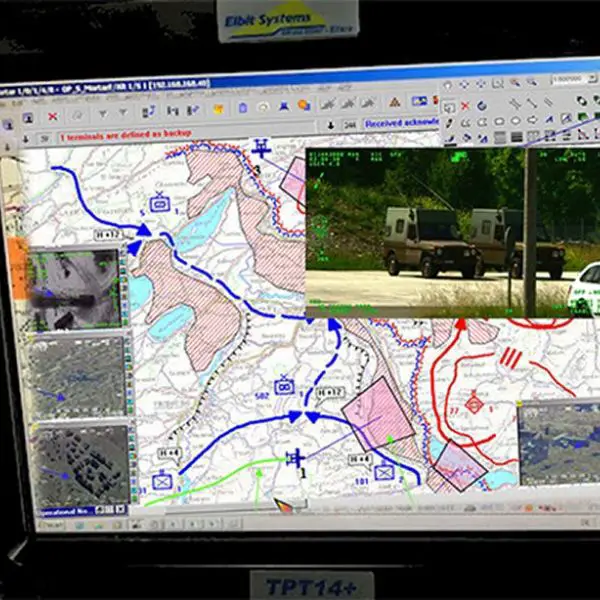Select the infantry unit symbol labeled 101
Viewport: 600px width, 600px height.
pyautogui.click(x=384, y=474)
